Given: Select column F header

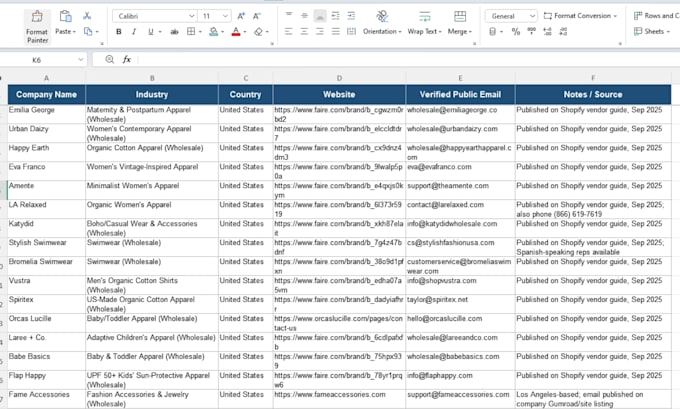Looking at the screenshot, I should (593, 78).
